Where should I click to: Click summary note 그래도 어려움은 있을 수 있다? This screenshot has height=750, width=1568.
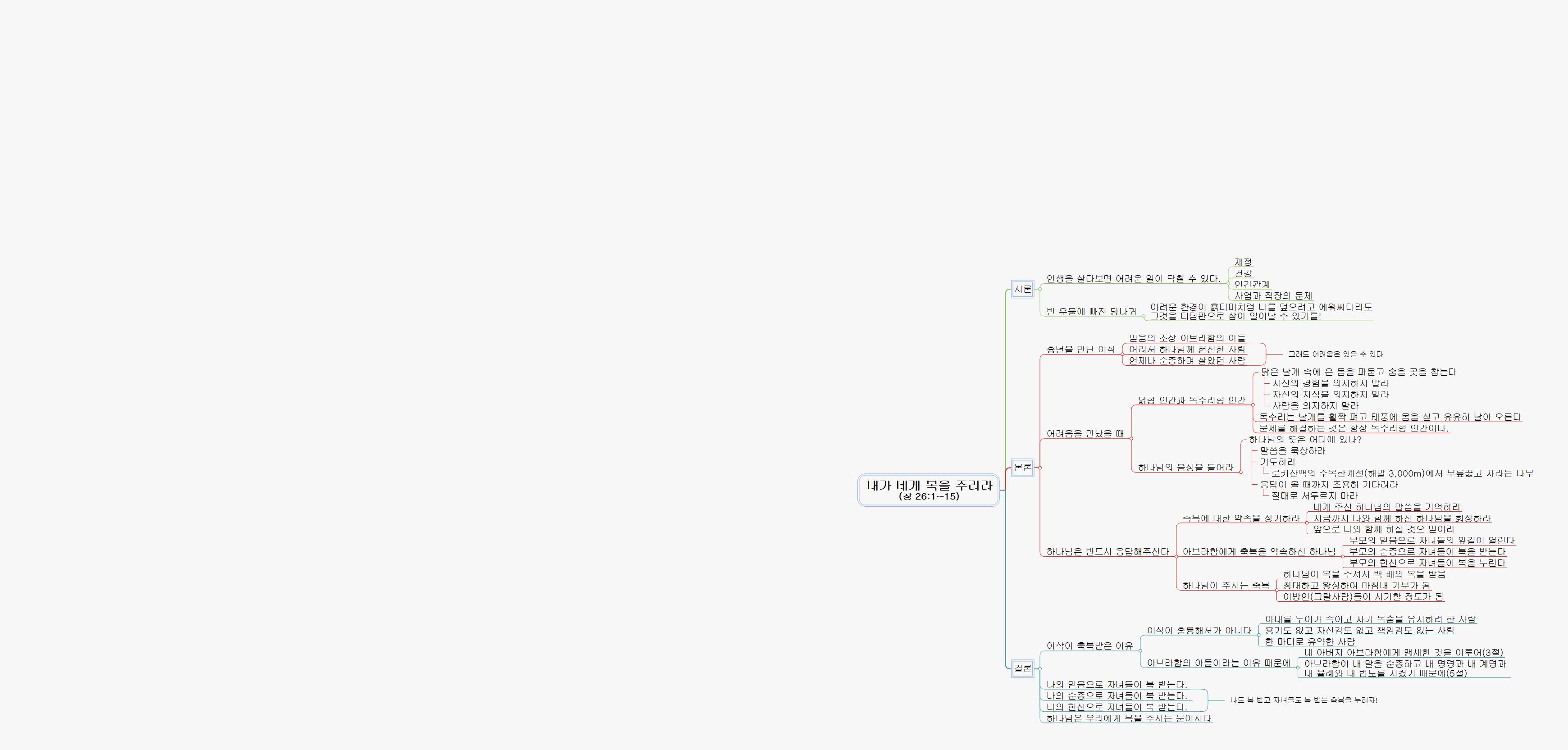point(1335,355)
